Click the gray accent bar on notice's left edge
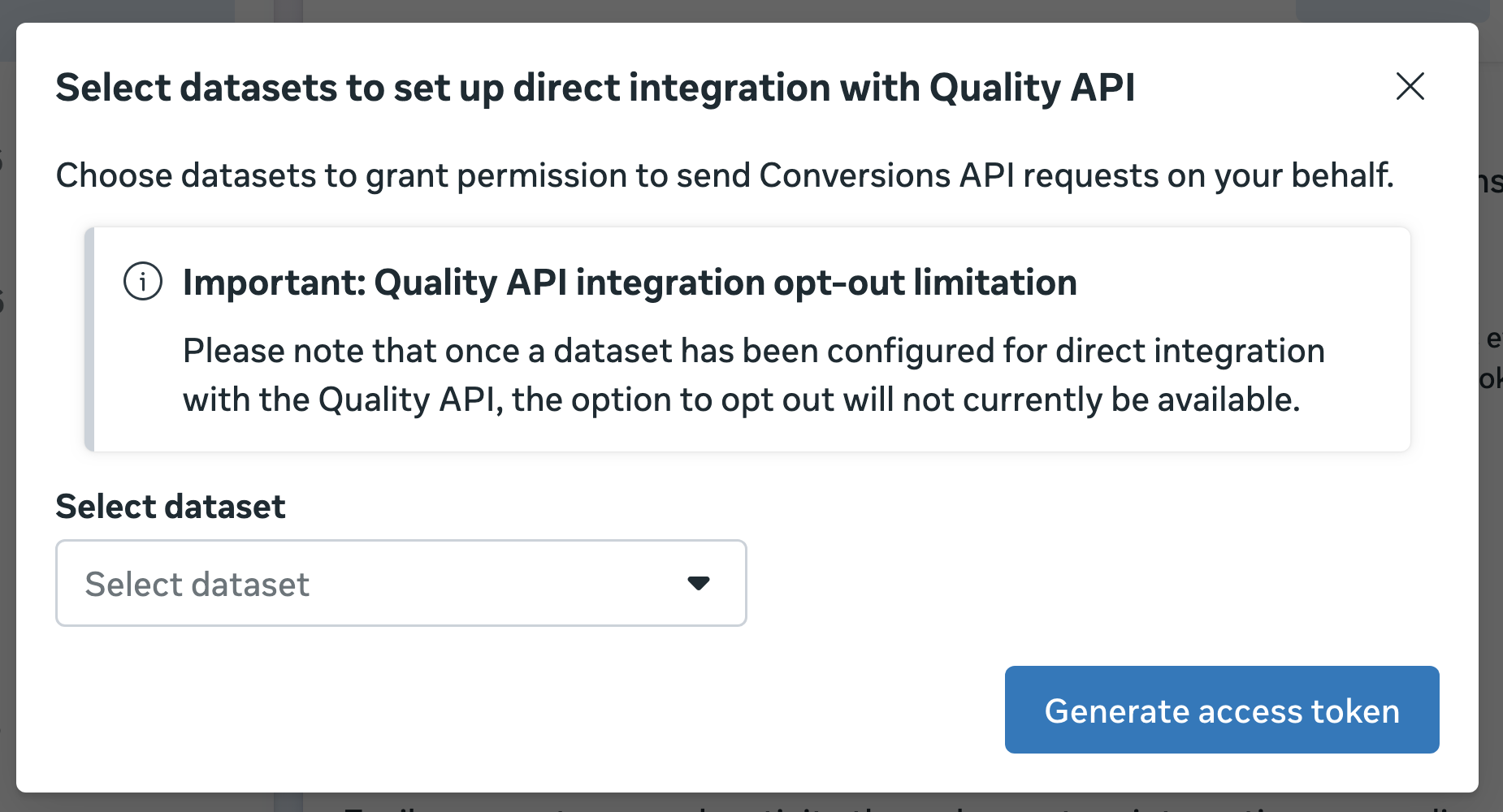Image resolution: width=1503 pixels, height=812 pixels. pos(89,339)
